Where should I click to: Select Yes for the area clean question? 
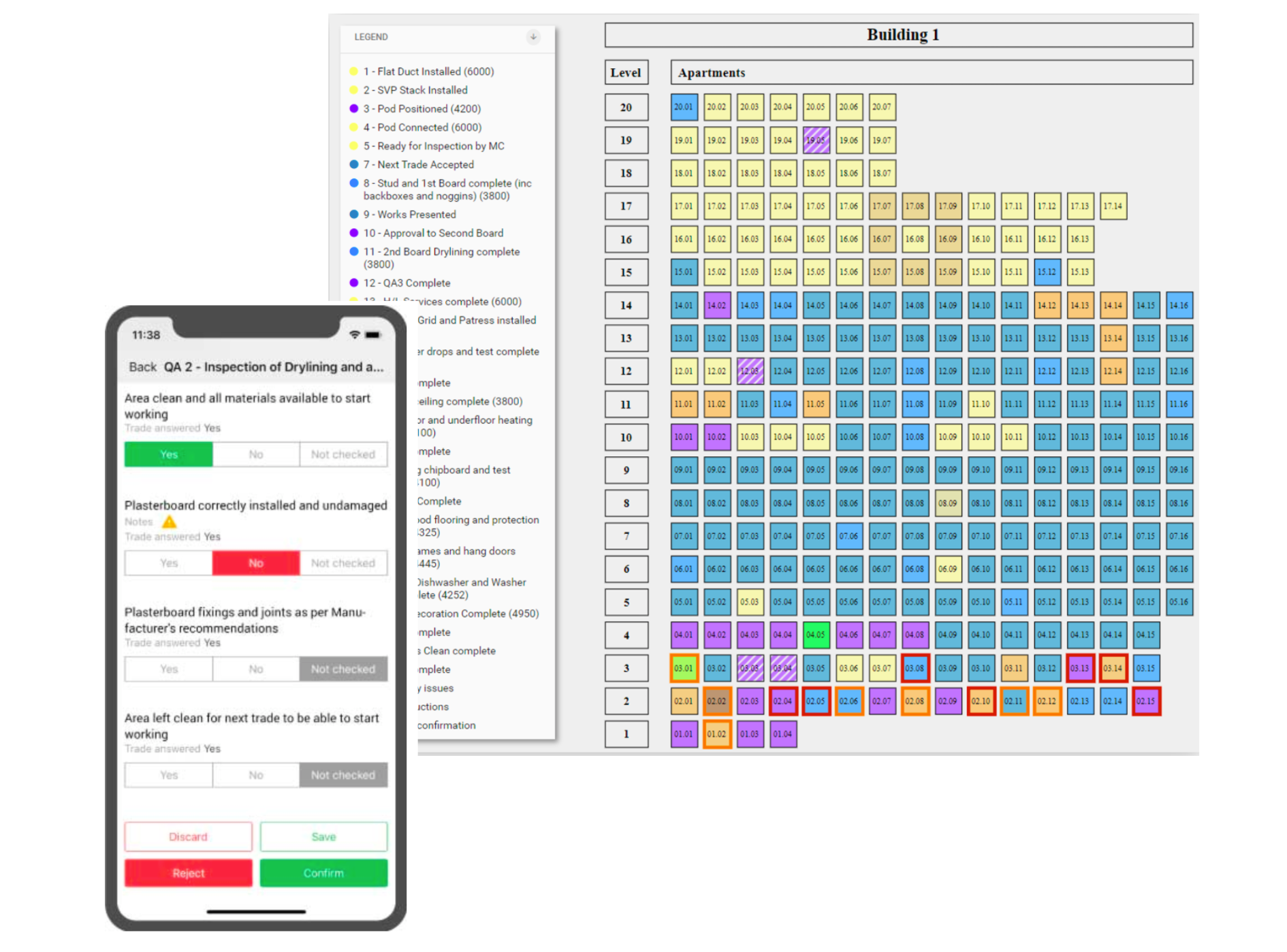pyautogui.click(x=168, y=454)
